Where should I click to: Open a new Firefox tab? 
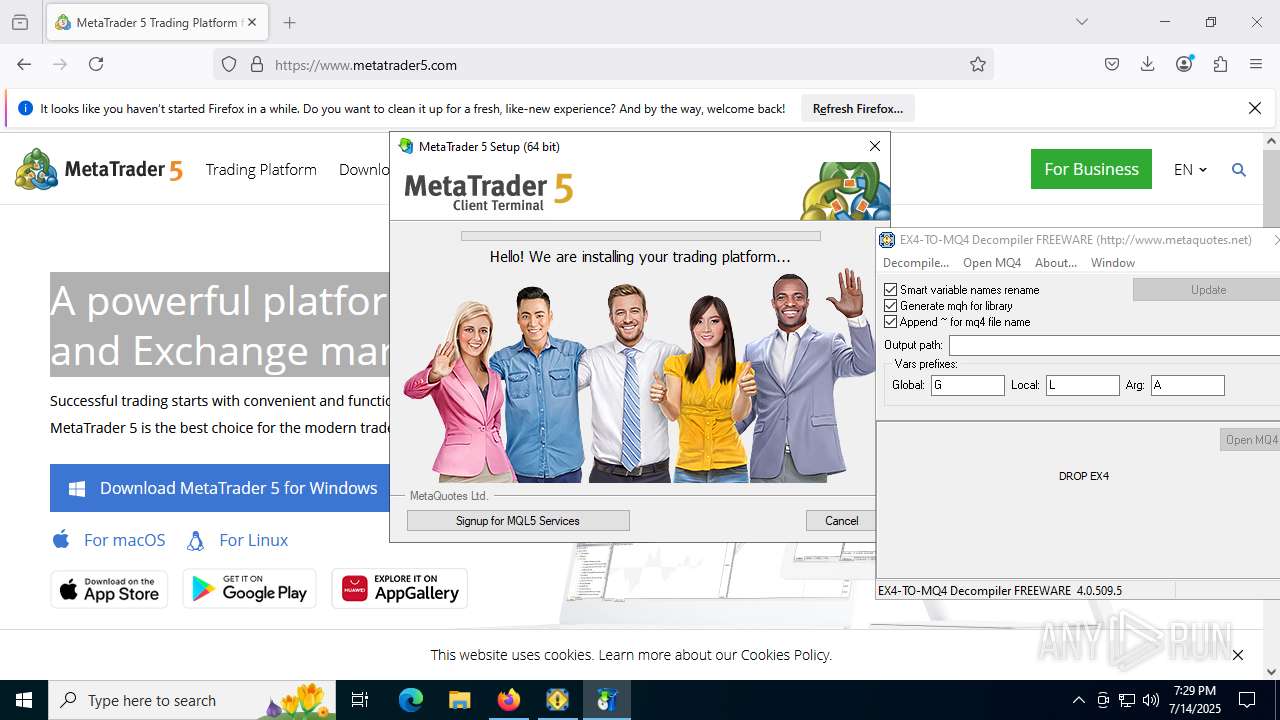[x=290, y=22]
